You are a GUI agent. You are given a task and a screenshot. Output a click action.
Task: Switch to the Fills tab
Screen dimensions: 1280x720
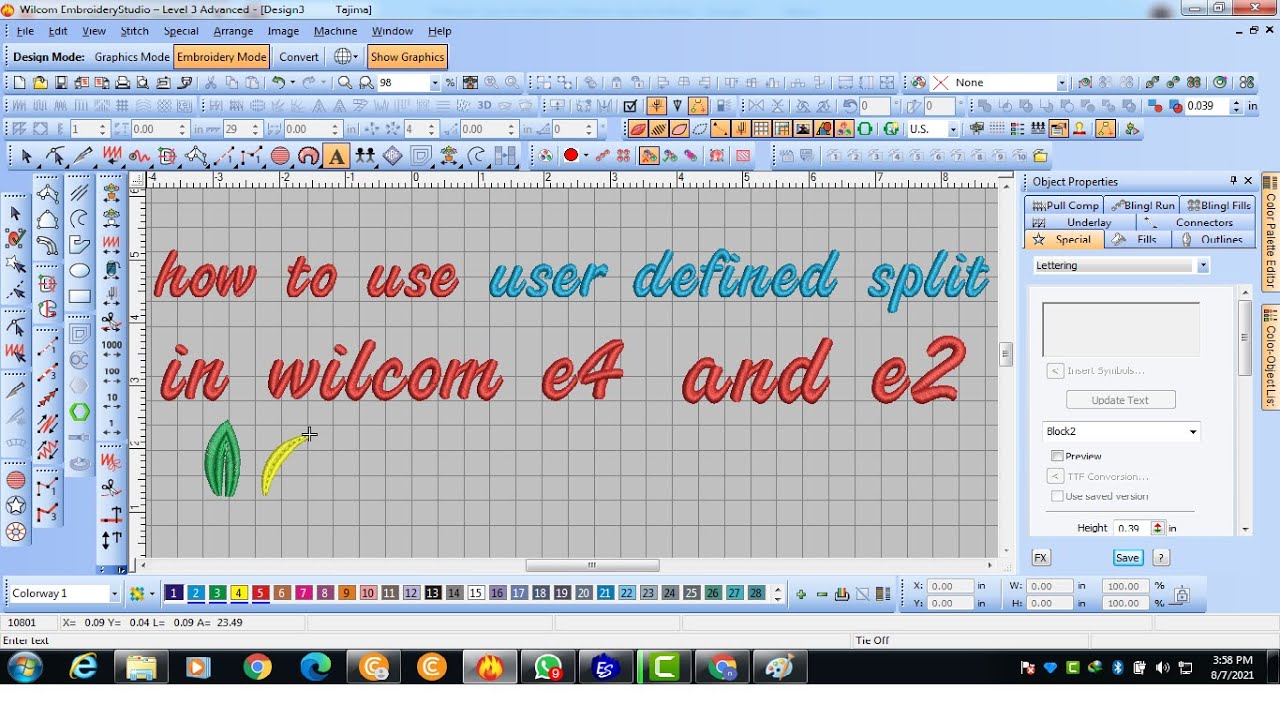1137,240
